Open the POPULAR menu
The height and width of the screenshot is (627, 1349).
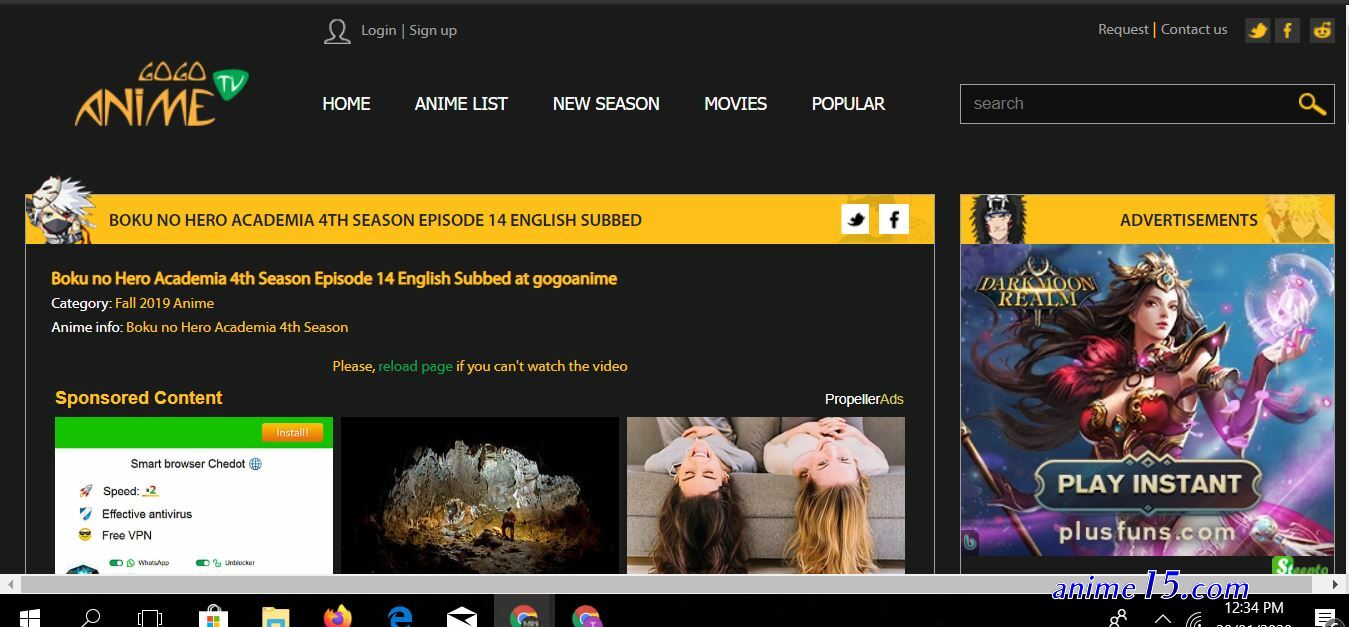tap(848, 104)
